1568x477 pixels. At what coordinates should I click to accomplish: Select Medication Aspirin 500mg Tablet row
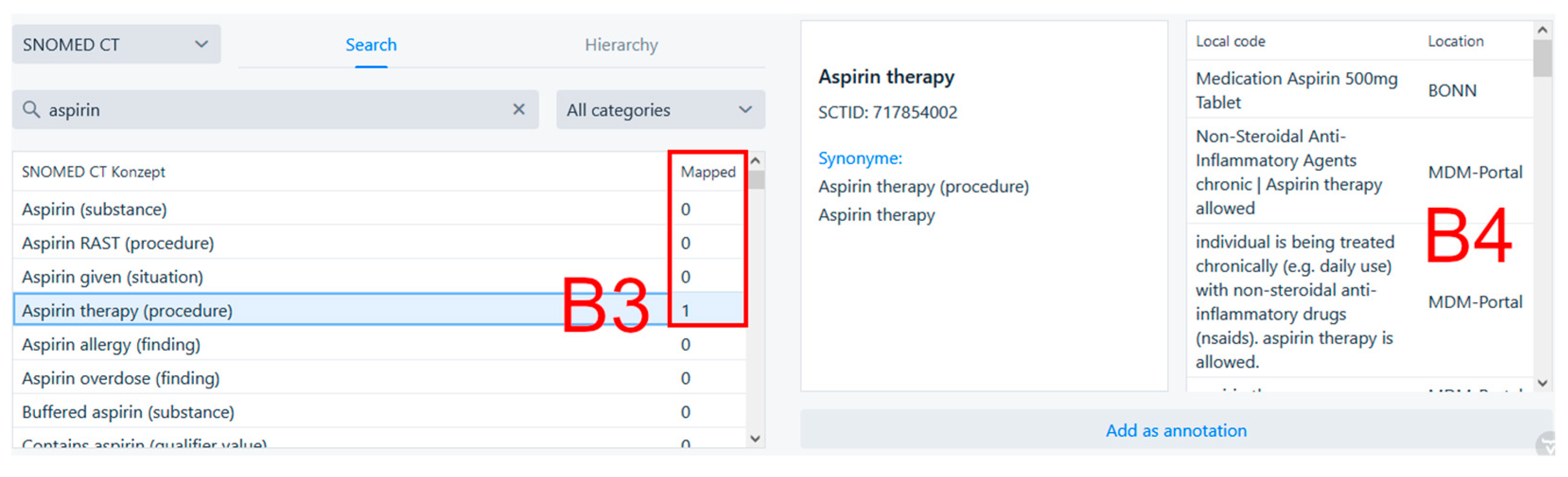pyautogui.click(x=1297, y=91)
